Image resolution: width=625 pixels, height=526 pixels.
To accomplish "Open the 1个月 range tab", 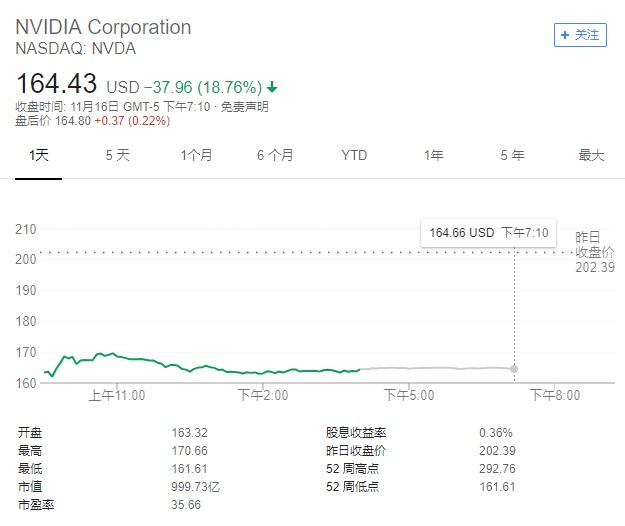I will (x=197, y=155).
